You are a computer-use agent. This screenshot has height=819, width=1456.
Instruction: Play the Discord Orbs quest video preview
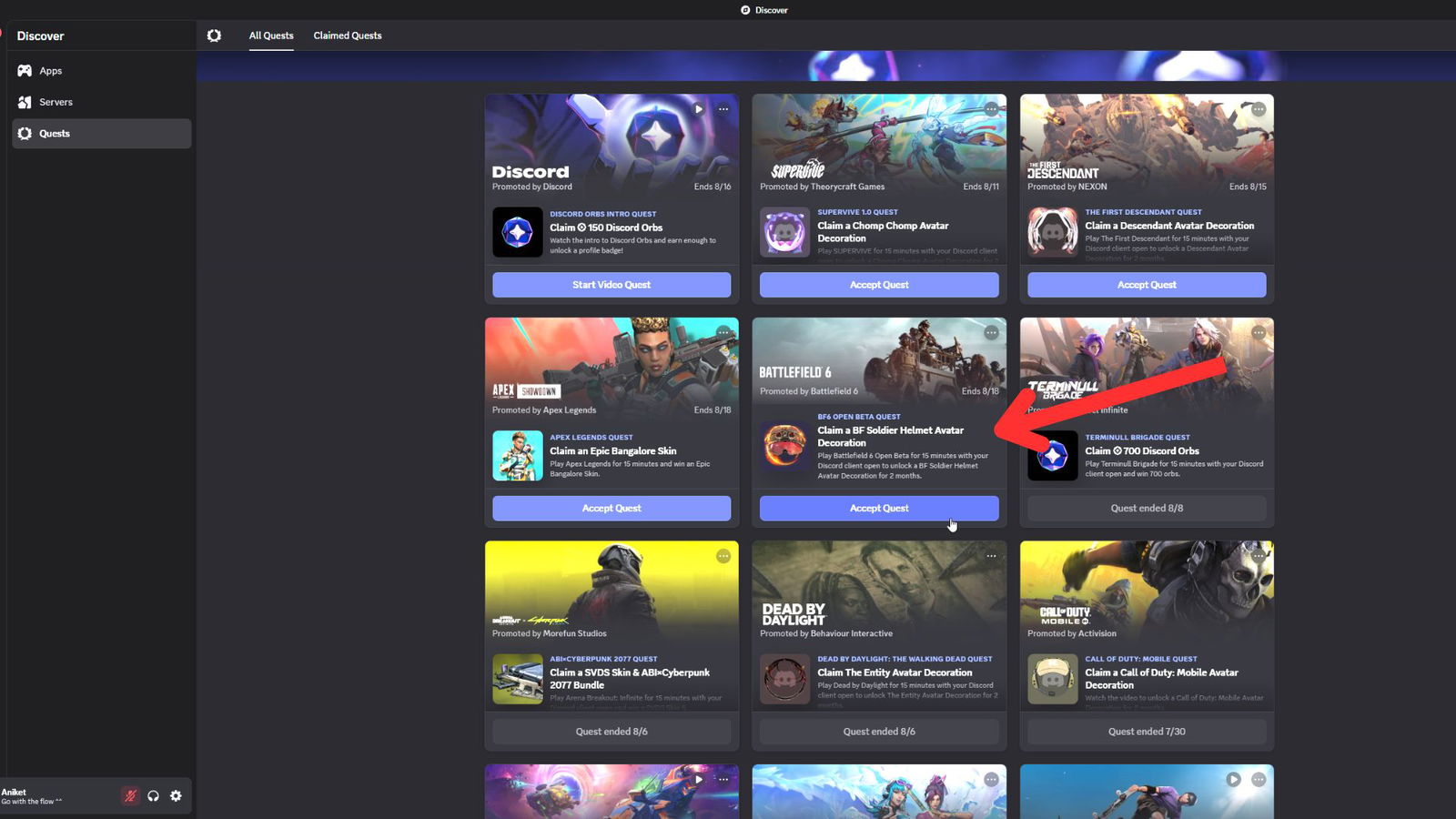698,109
